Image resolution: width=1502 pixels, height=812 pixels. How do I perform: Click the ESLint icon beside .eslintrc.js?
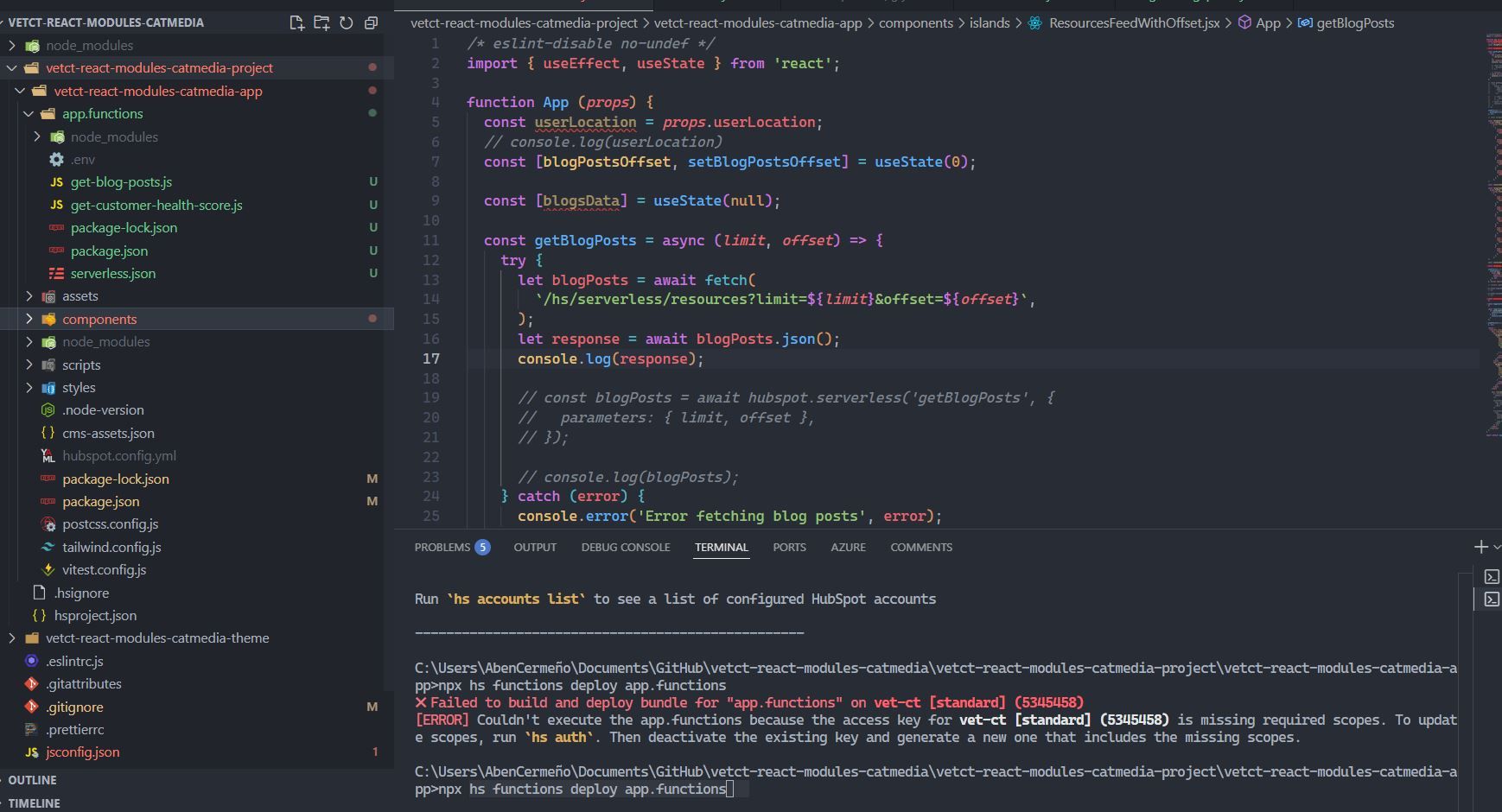point(31,661)
